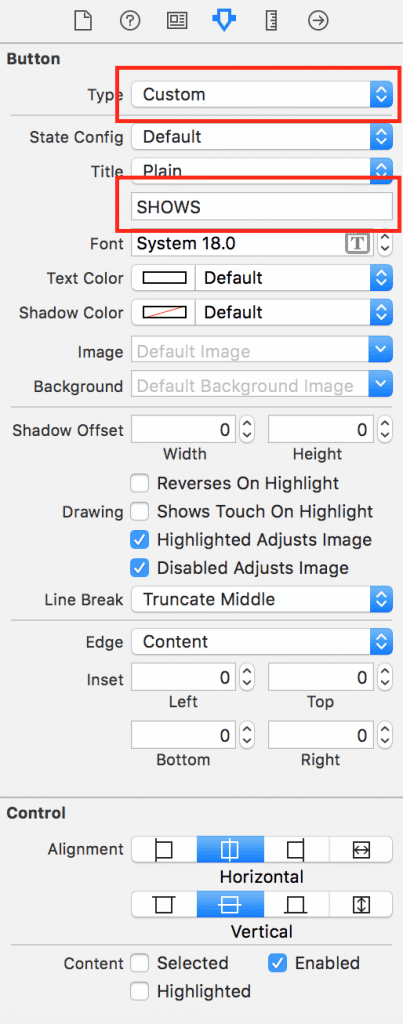Click the Text Color swatch
Image resolution: width=403 pixels, height=1024 pixels.
(x=164, y=278)
